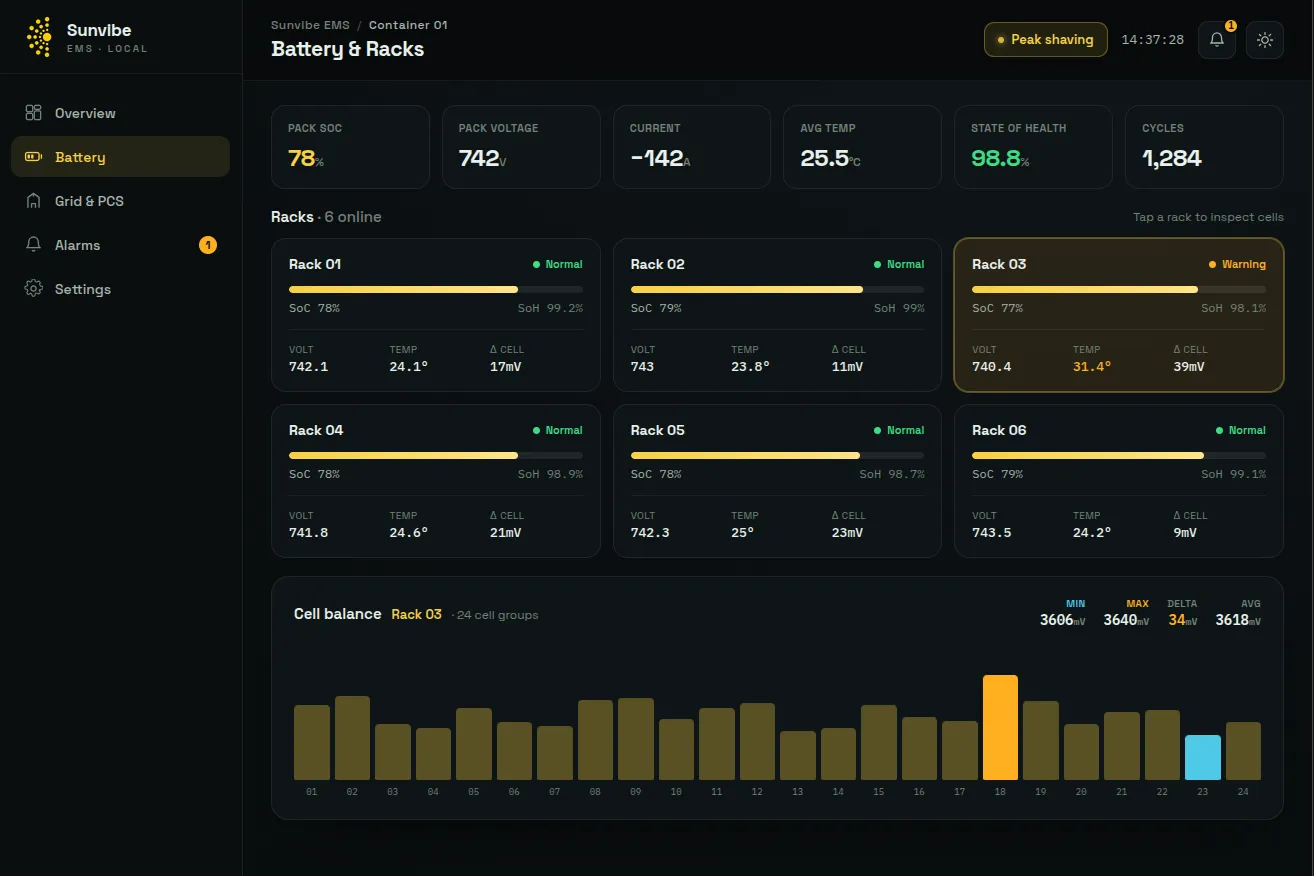The width and height of the screenshot is (1314, 876).
Task: Click Rack 06 SoC progress bar
Action: (x=1119, y=455)
